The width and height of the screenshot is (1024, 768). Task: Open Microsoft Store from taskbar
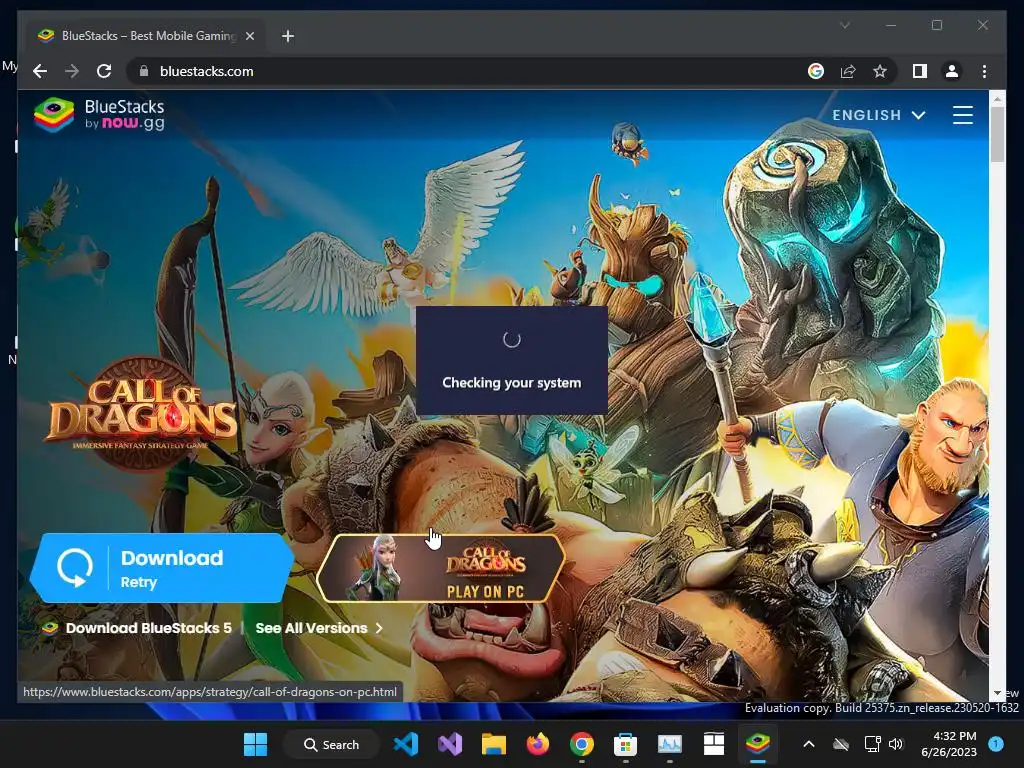point(626,744)
